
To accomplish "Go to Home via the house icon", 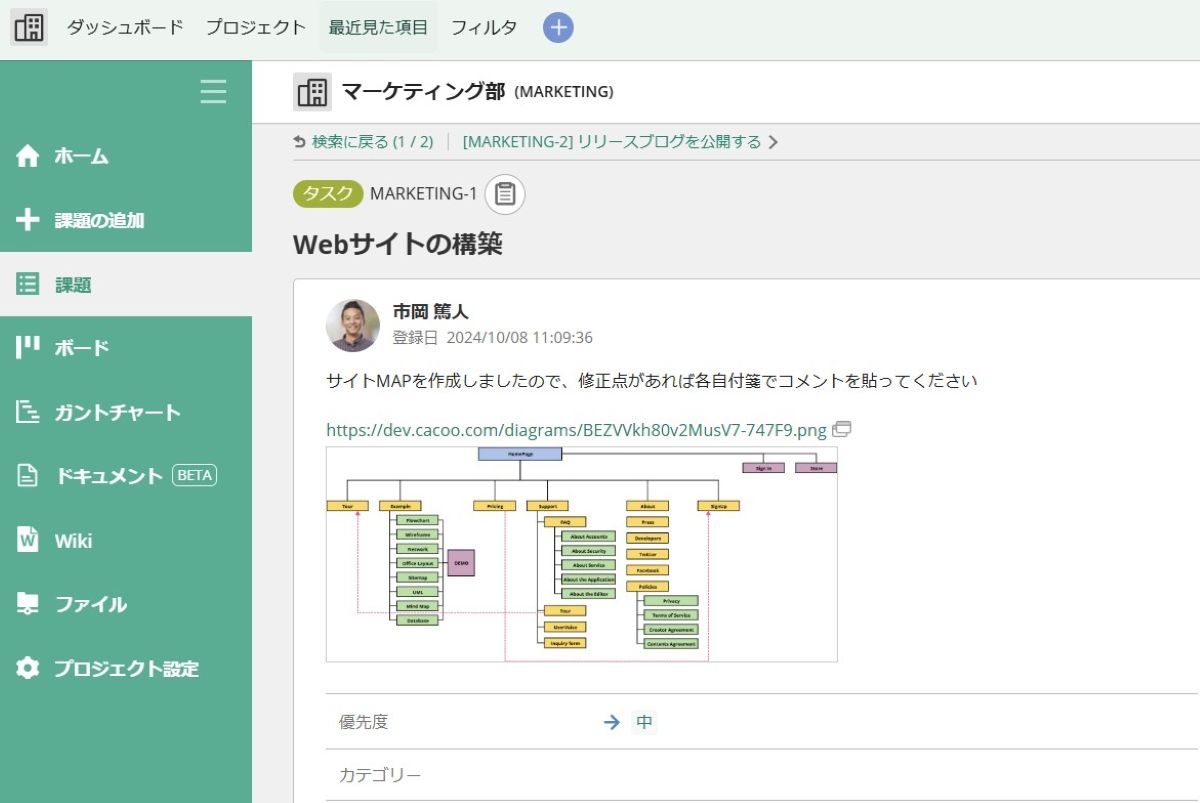I will pyautogui.click(x=28, y=156).
